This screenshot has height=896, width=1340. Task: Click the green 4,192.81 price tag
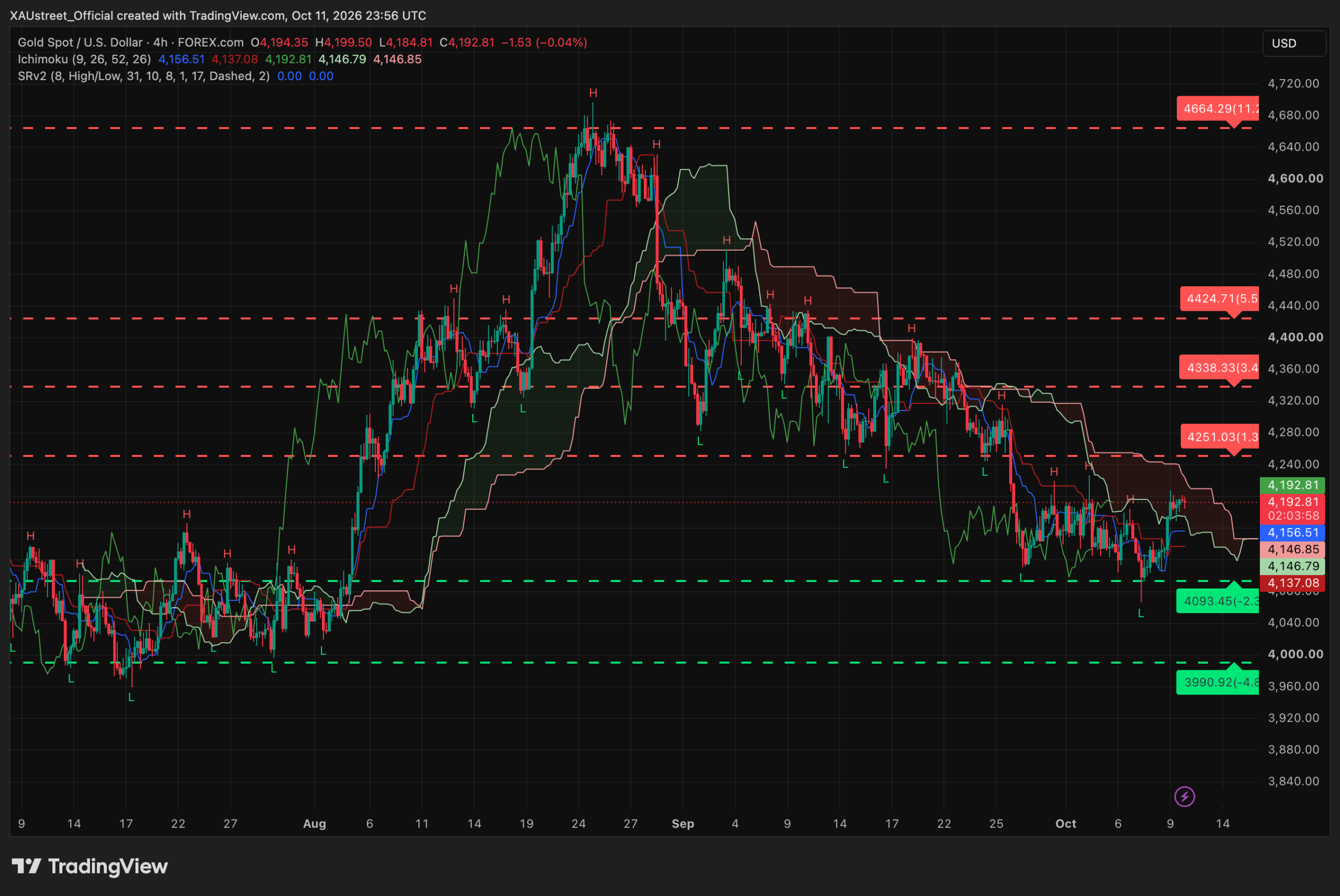pyautogui.click(x=1292, y=485)
